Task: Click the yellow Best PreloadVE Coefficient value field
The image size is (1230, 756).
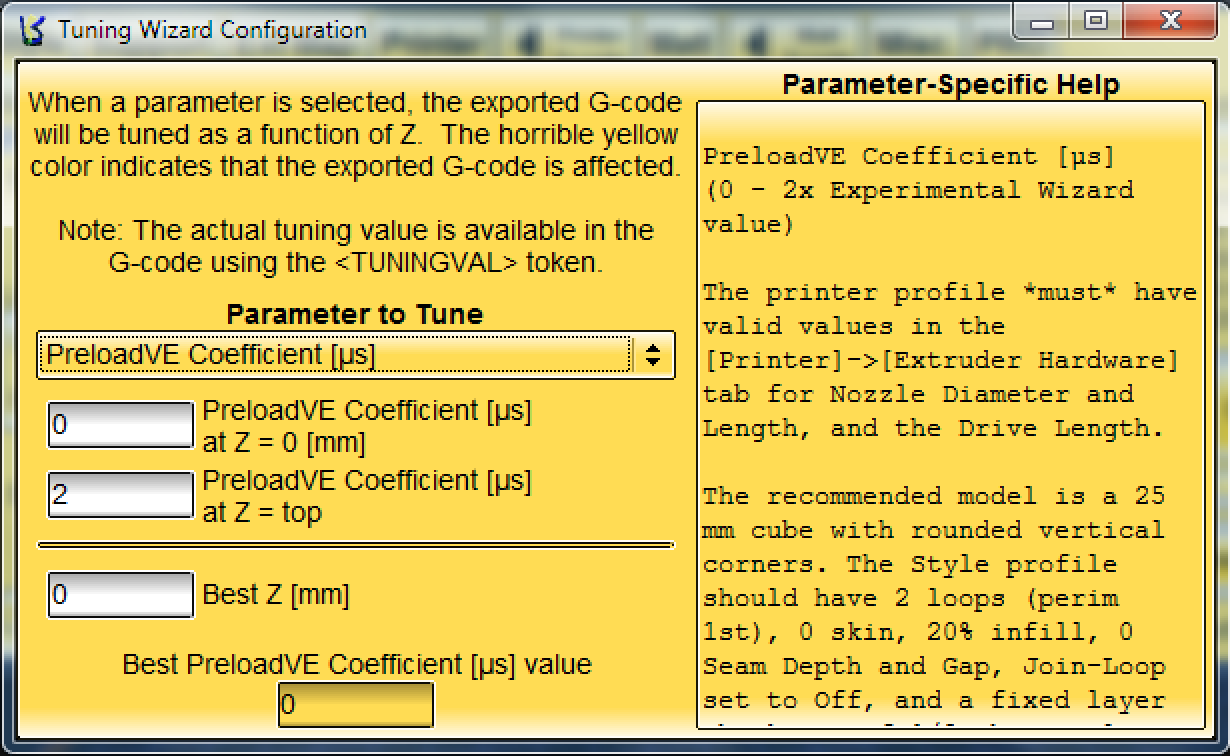Action: (355, 705)
